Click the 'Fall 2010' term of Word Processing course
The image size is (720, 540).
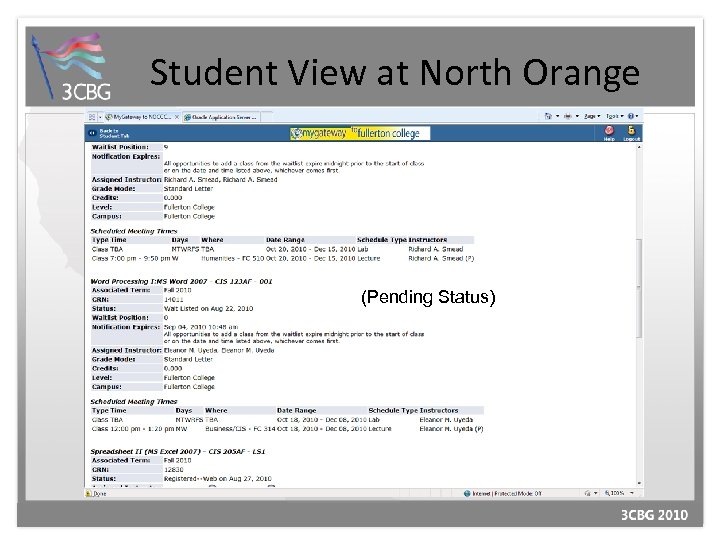pos(177,290)
